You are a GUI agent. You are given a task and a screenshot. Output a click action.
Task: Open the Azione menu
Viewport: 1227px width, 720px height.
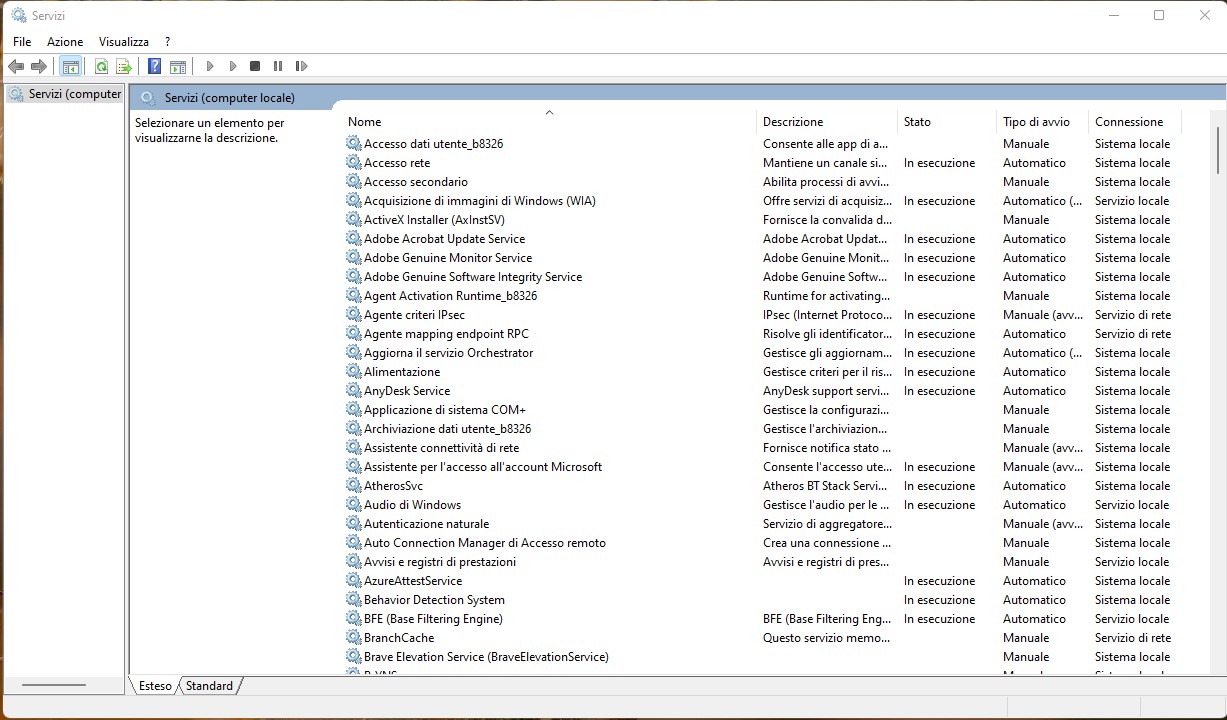tap(65, 42)
